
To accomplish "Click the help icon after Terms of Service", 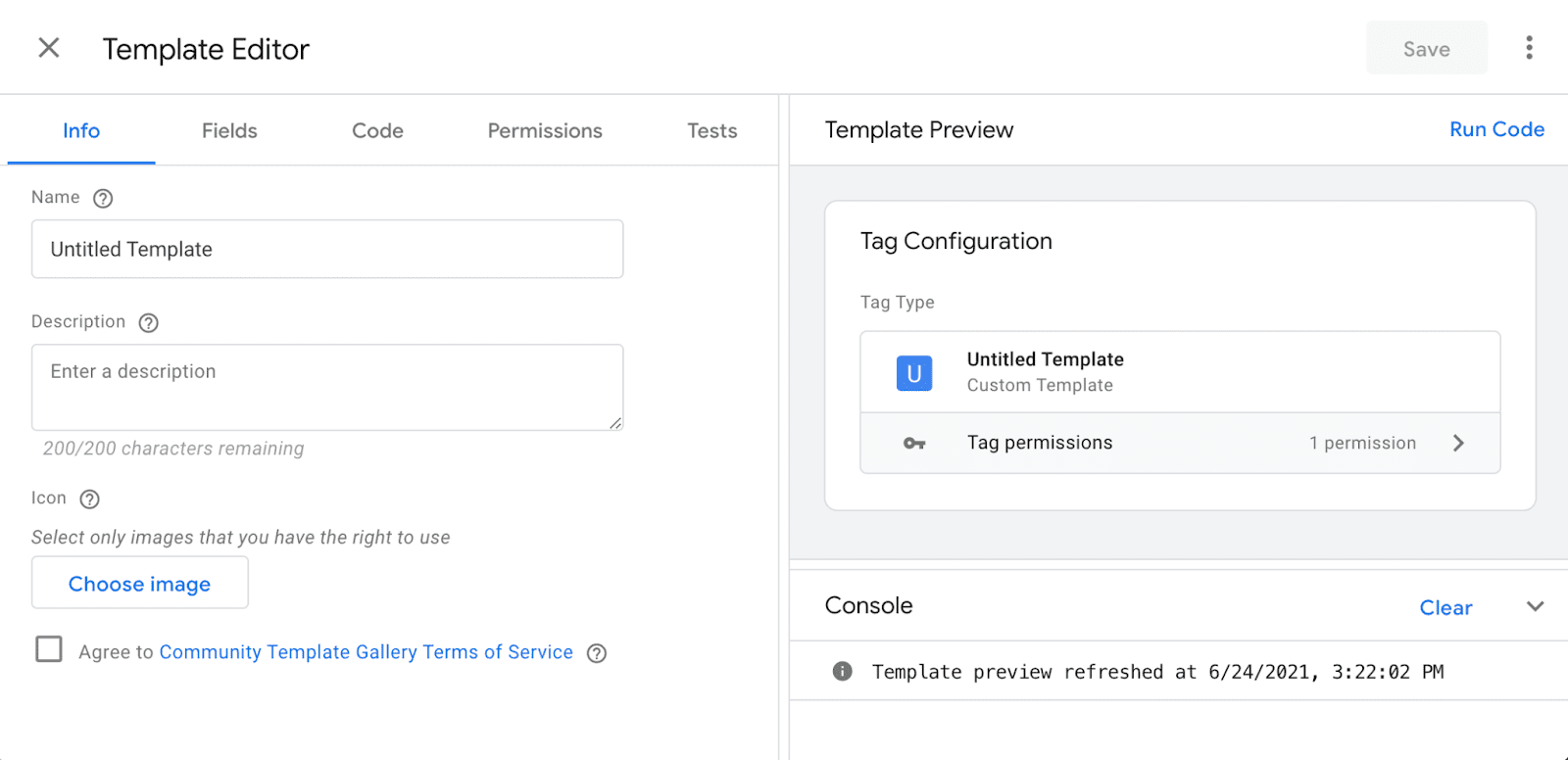I will (x=596, y=653).
